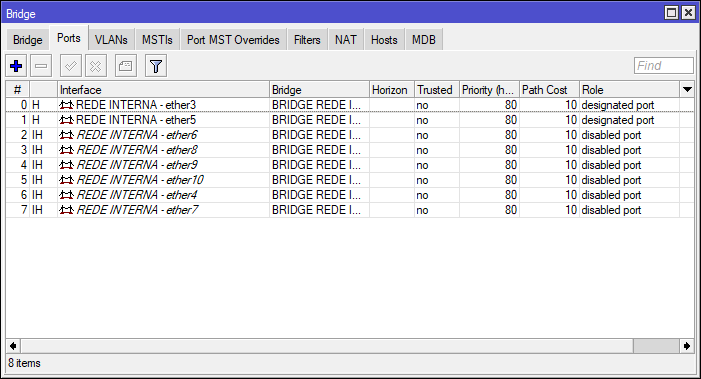Sort by Bridge column header
701x379 pixels.
(x=320, y=90)
